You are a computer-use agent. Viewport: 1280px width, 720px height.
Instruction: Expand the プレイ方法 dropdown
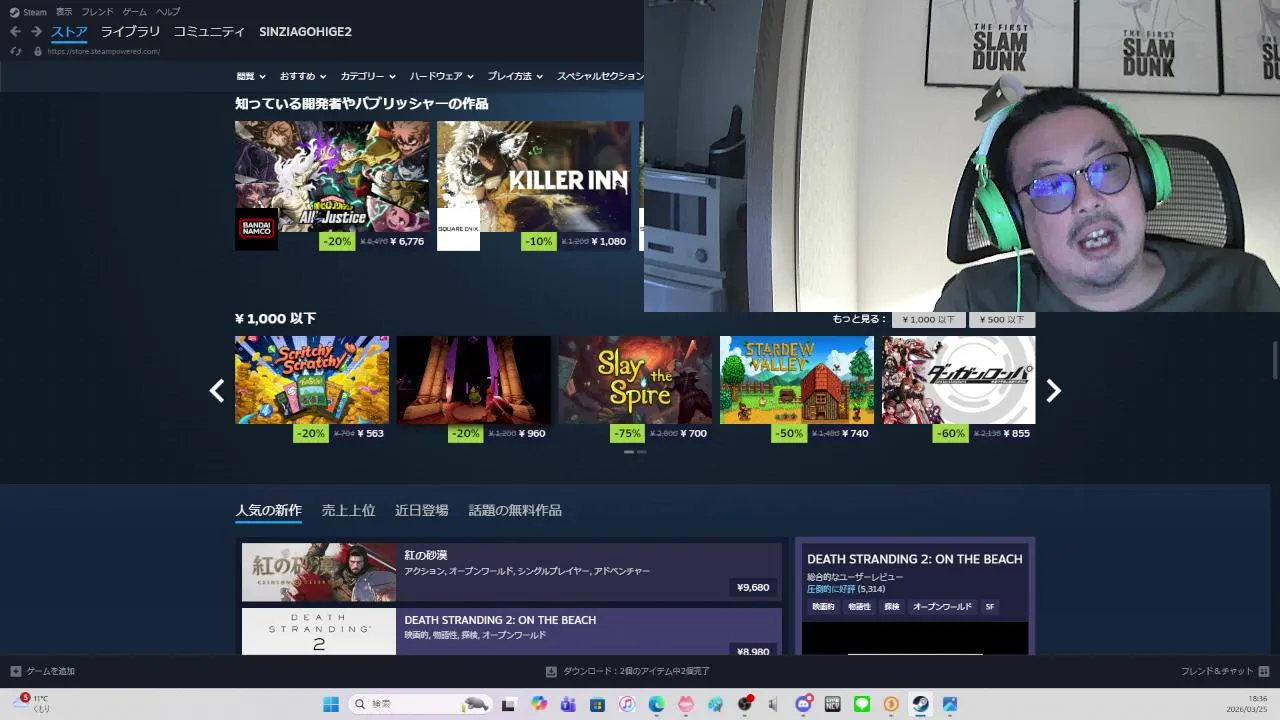pos(515,76)
